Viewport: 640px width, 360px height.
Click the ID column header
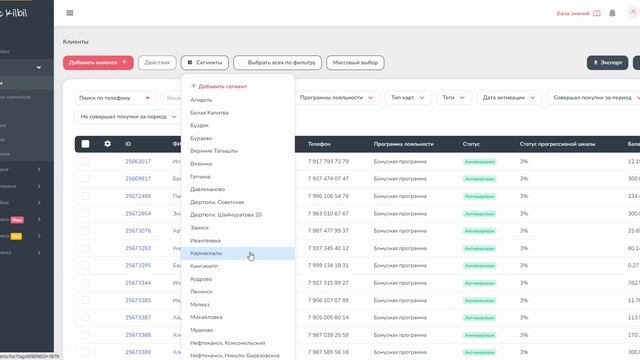pyautogui.click(x=128, y=144)
